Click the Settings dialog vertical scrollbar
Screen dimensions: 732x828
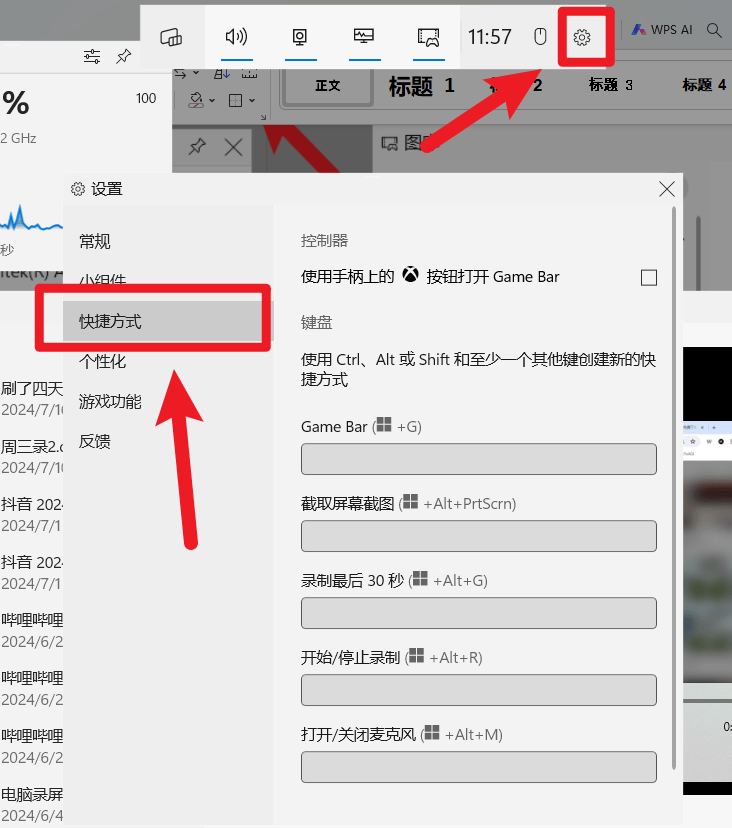point(673,488)
